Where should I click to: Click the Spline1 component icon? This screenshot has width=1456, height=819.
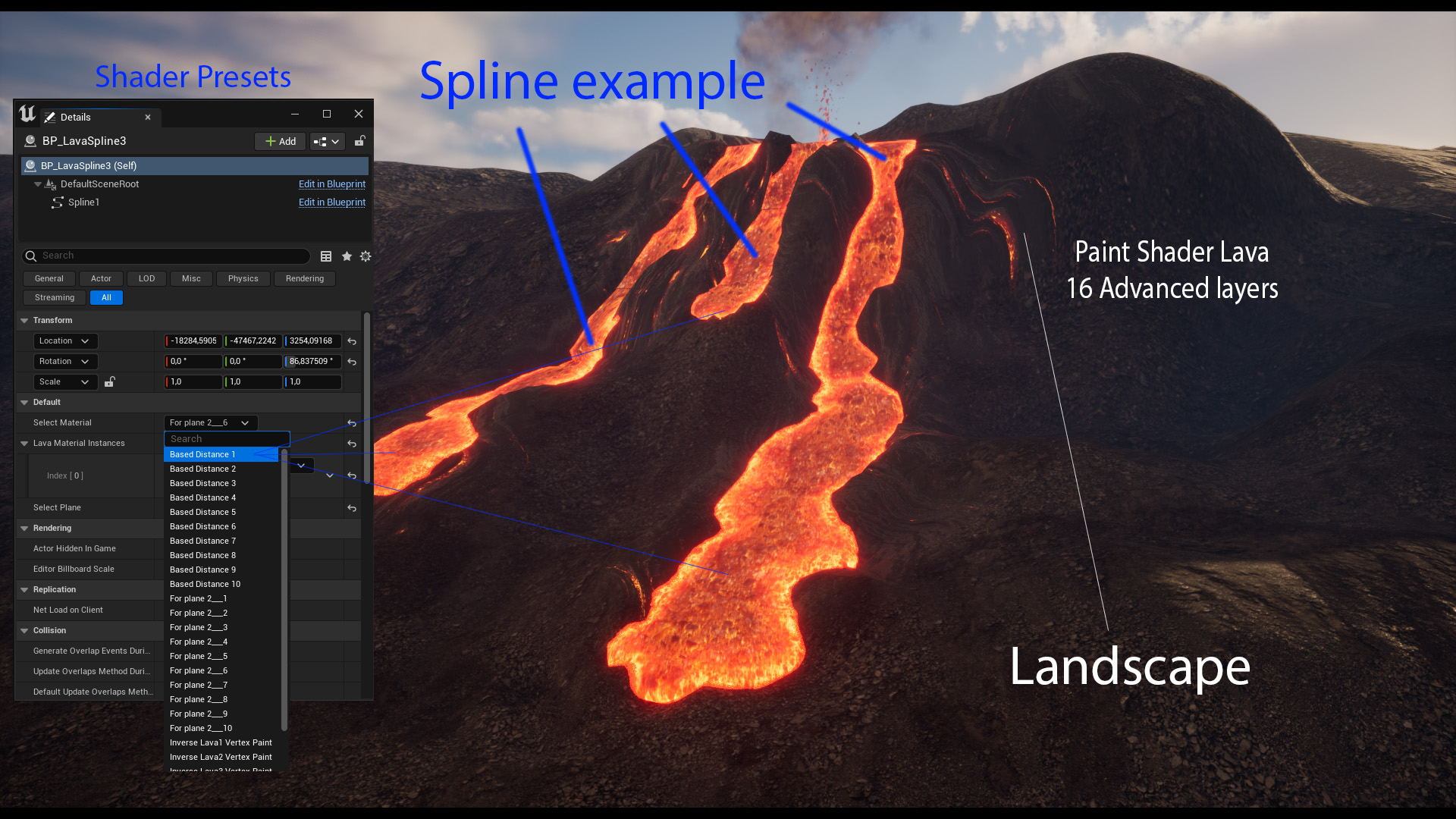(58, 202)
